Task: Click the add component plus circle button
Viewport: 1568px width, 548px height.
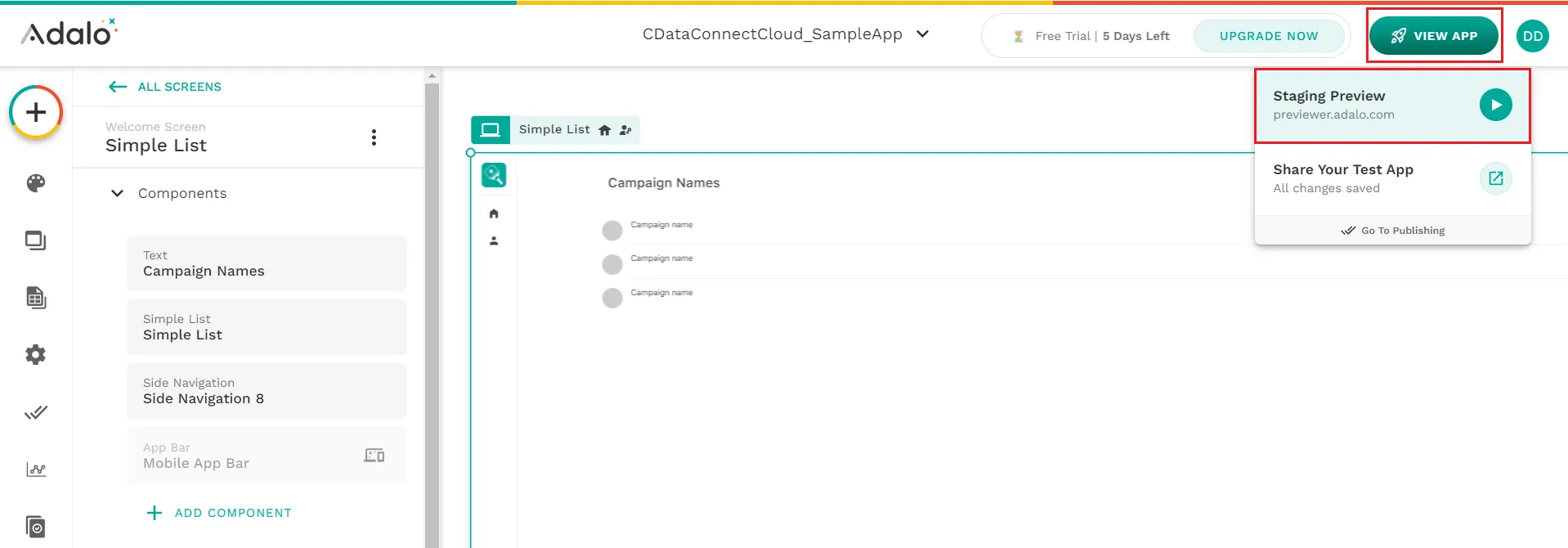Action: pos(36,112)
